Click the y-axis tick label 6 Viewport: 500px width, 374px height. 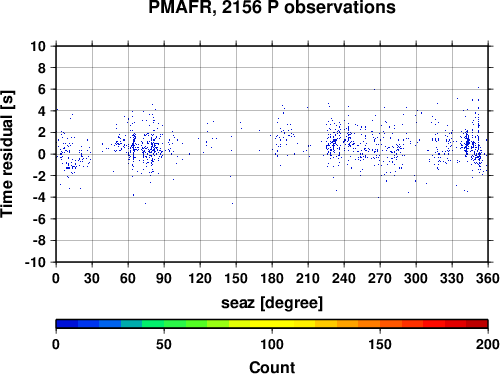tap(42, 90)
